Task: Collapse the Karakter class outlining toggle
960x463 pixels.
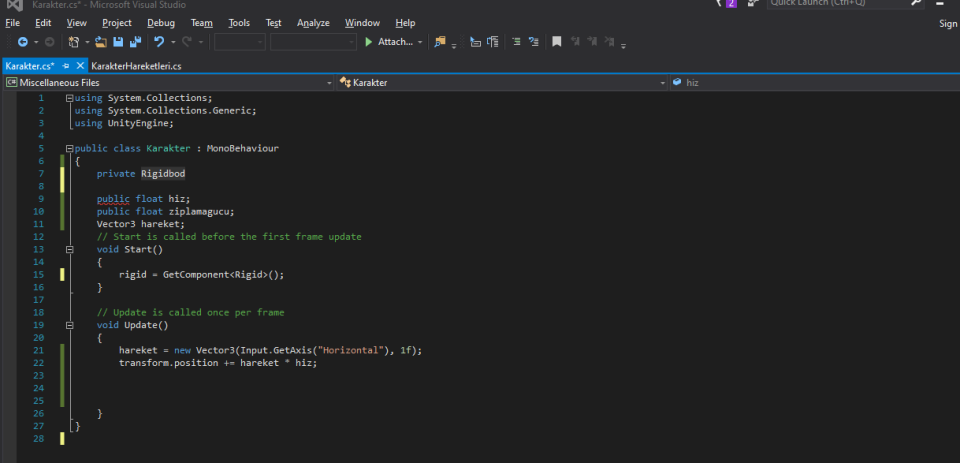Action: (68, 148)
